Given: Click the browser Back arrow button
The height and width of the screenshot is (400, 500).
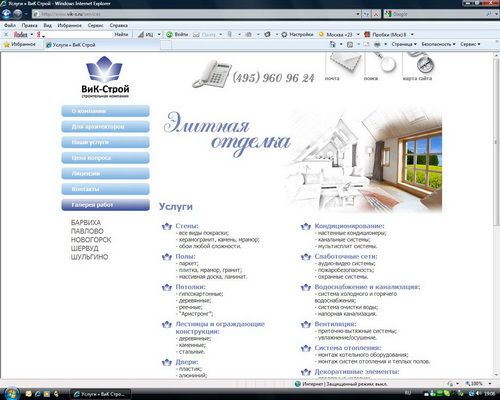Looking at the screenshot, I should [x=7, y=14].
